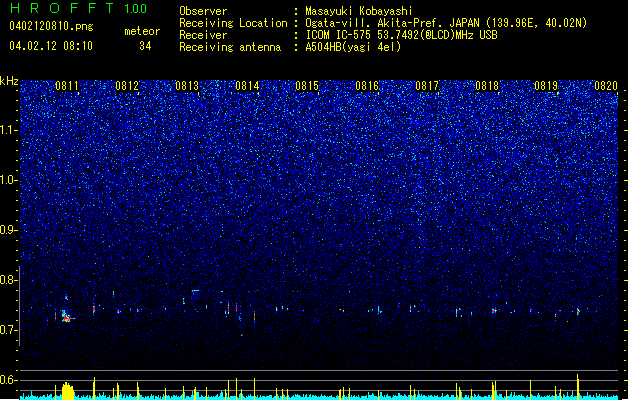This screenshot has width=629, height=400.
Task: Click the 1.0 kHz axis tick label
Action: coord(9,180)
